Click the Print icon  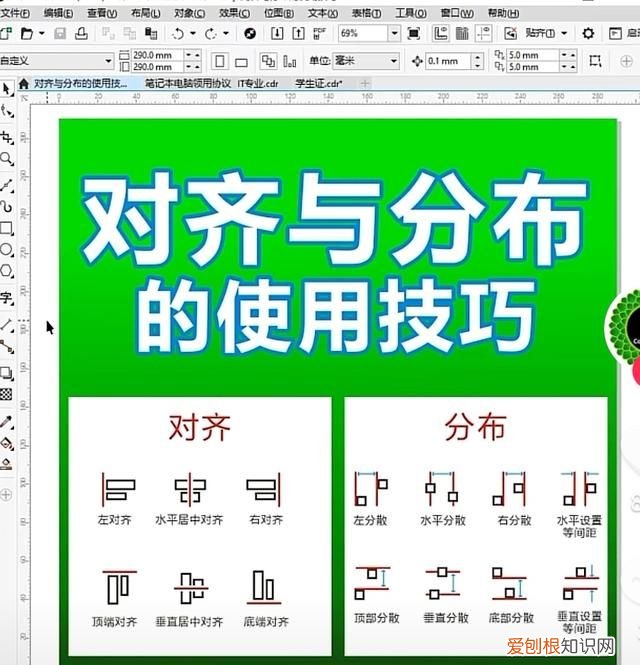[x=81, y=33]
